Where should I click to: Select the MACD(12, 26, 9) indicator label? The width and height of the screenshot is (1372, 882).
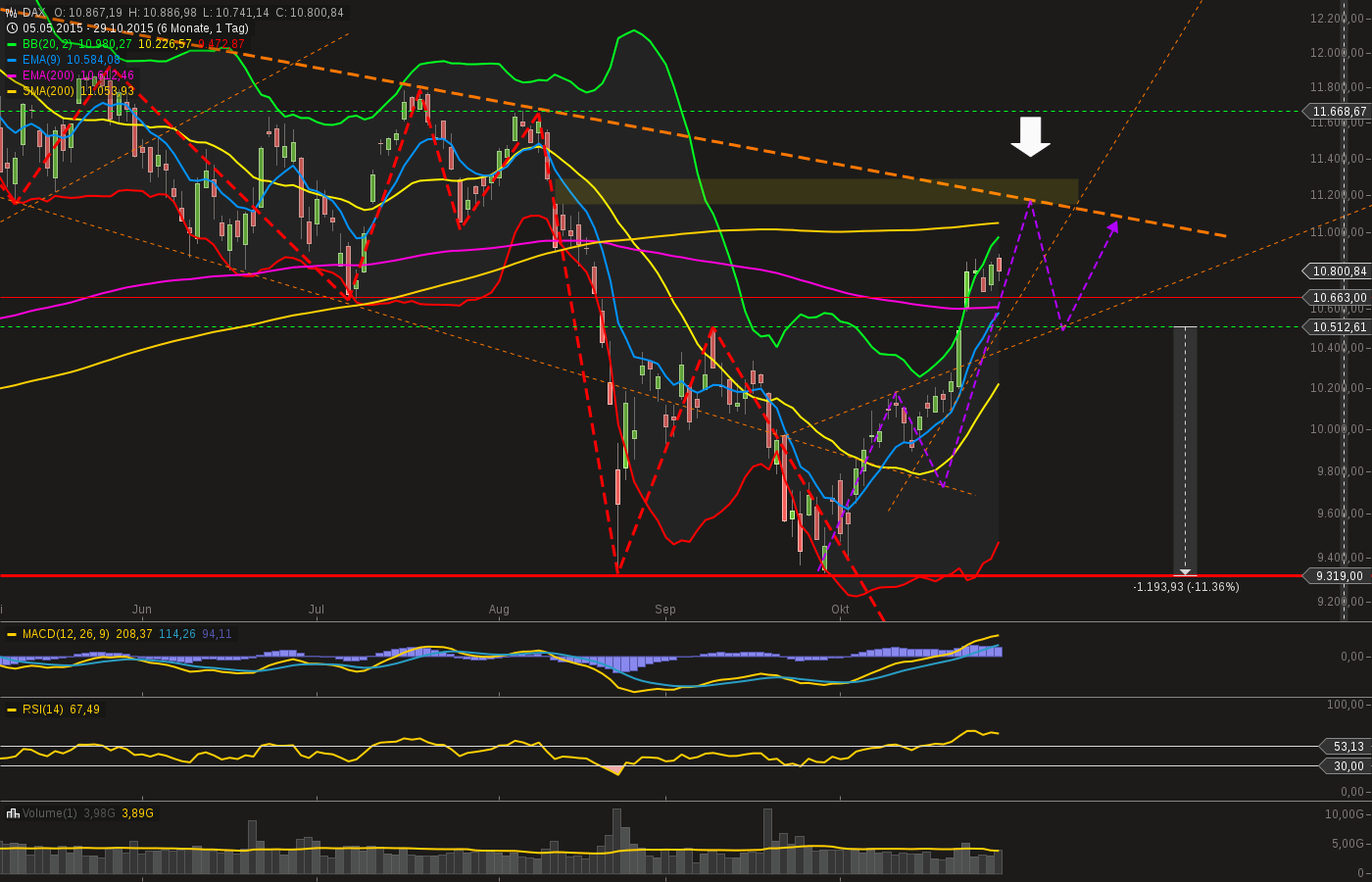[x=67, y=634]
